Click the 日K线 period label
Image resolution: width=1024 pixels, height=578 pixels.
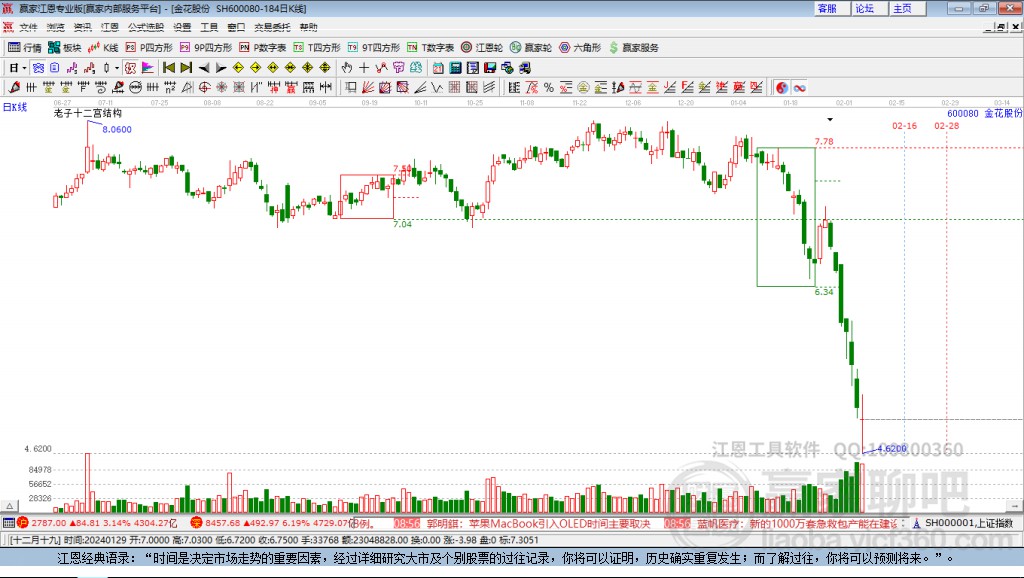[x=14, y=107]
